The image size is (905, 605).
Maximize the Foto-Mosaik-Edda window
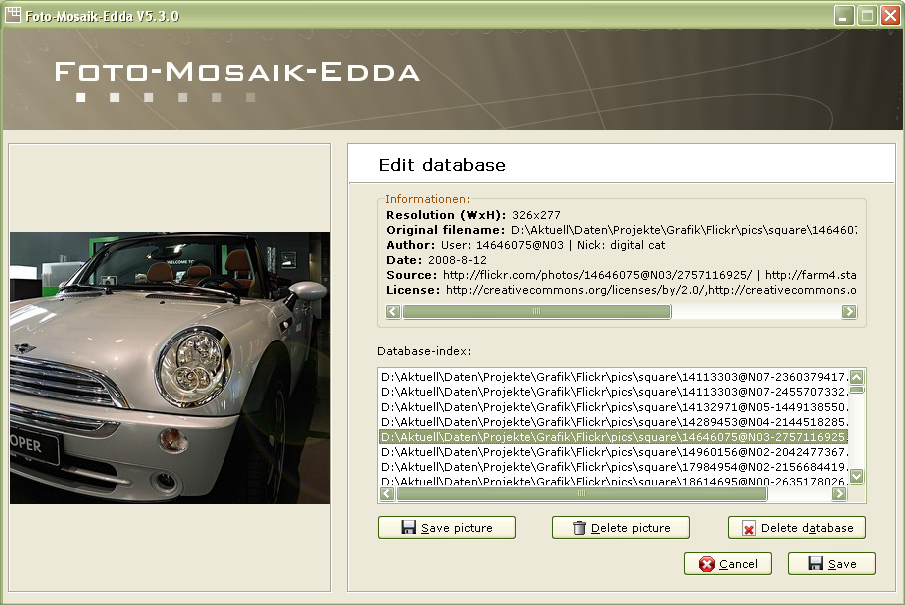(x=867, y=15)
